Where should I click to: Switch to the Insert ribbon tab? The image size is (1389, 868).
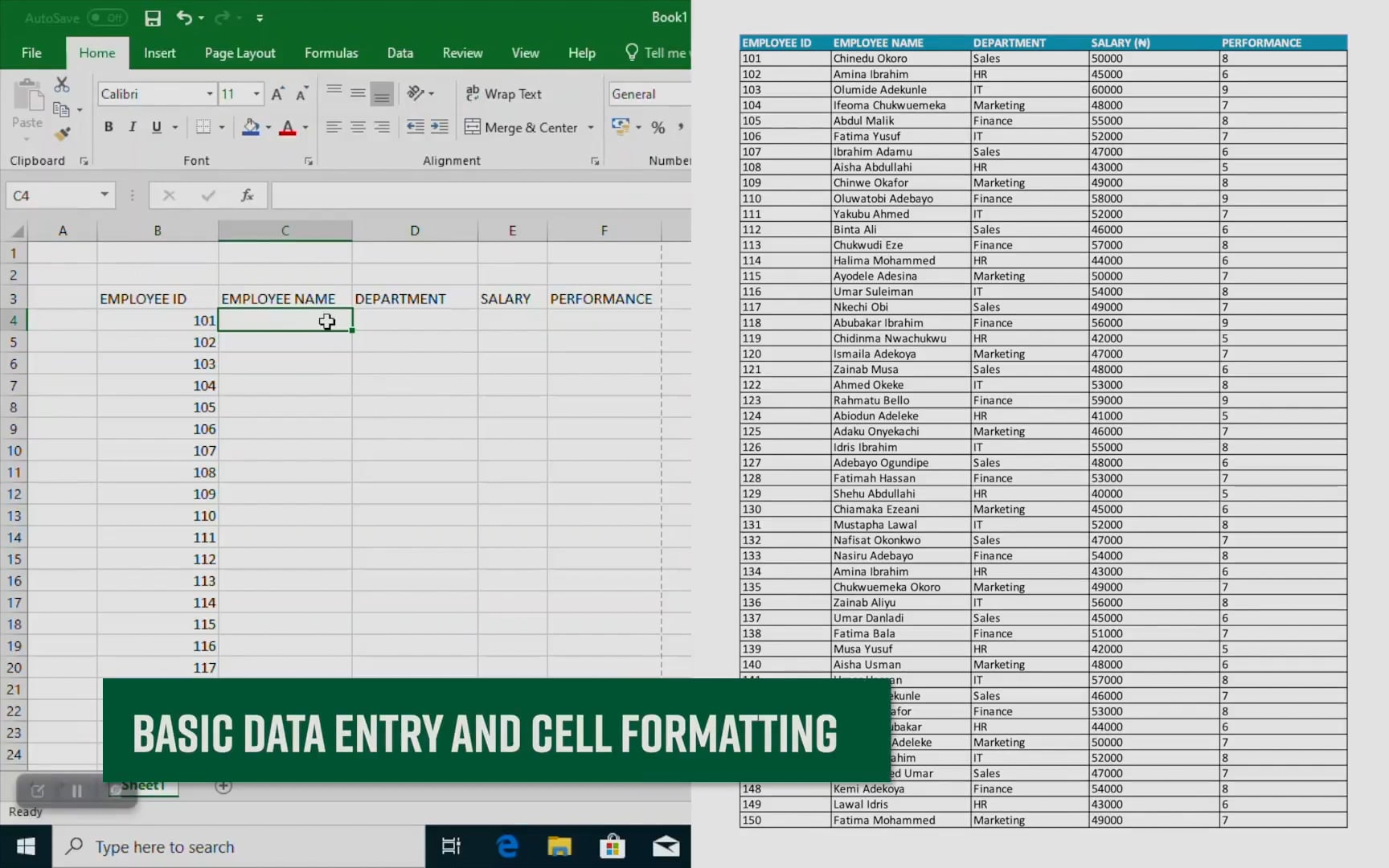click(x=159, y=53)
